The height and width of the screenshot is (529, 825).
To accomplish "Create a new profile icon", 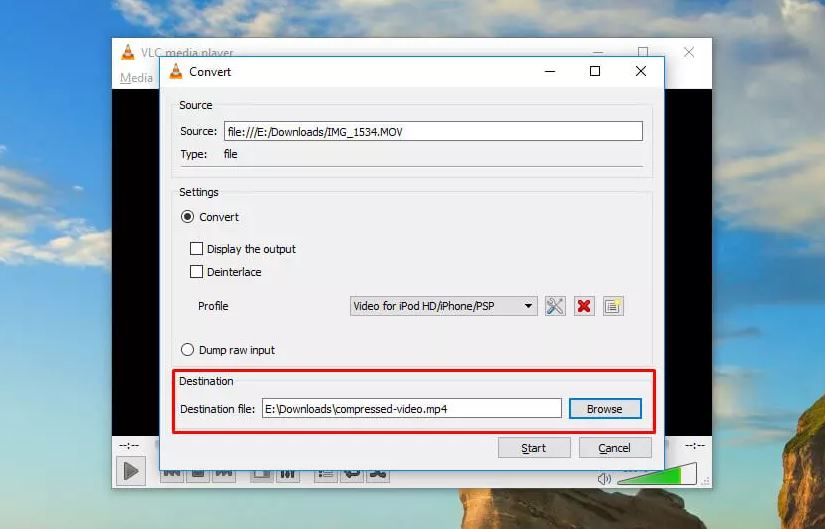I will pyautogui.click(x=613, y=306).
